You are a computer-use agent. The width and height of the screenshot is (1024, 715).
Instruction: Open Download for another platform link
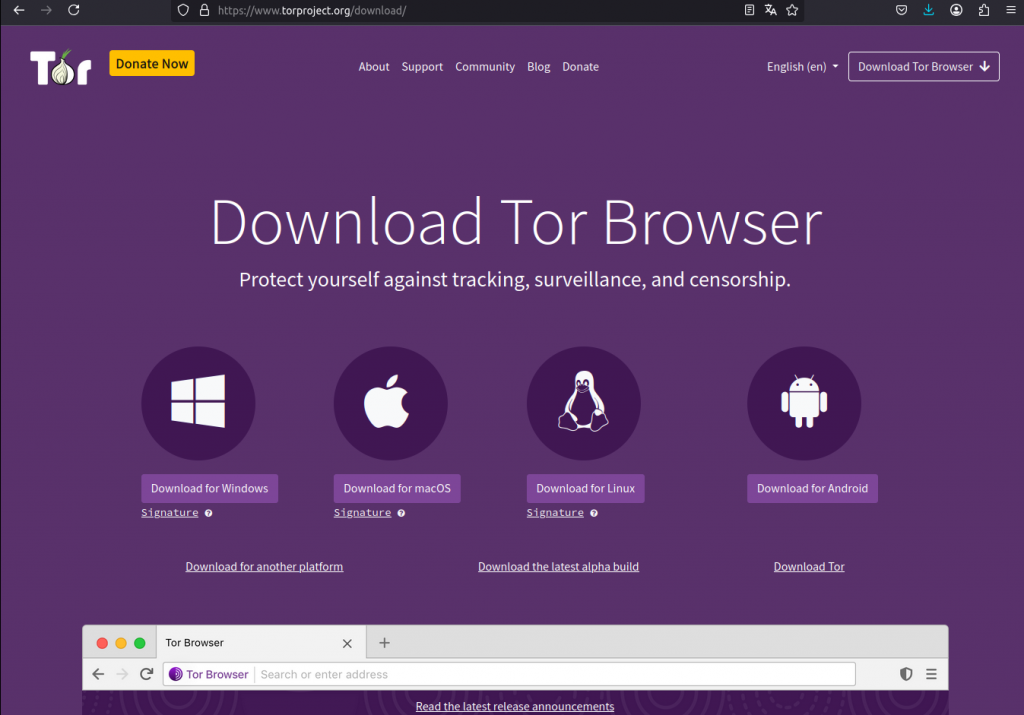click(x=264, y=567)
